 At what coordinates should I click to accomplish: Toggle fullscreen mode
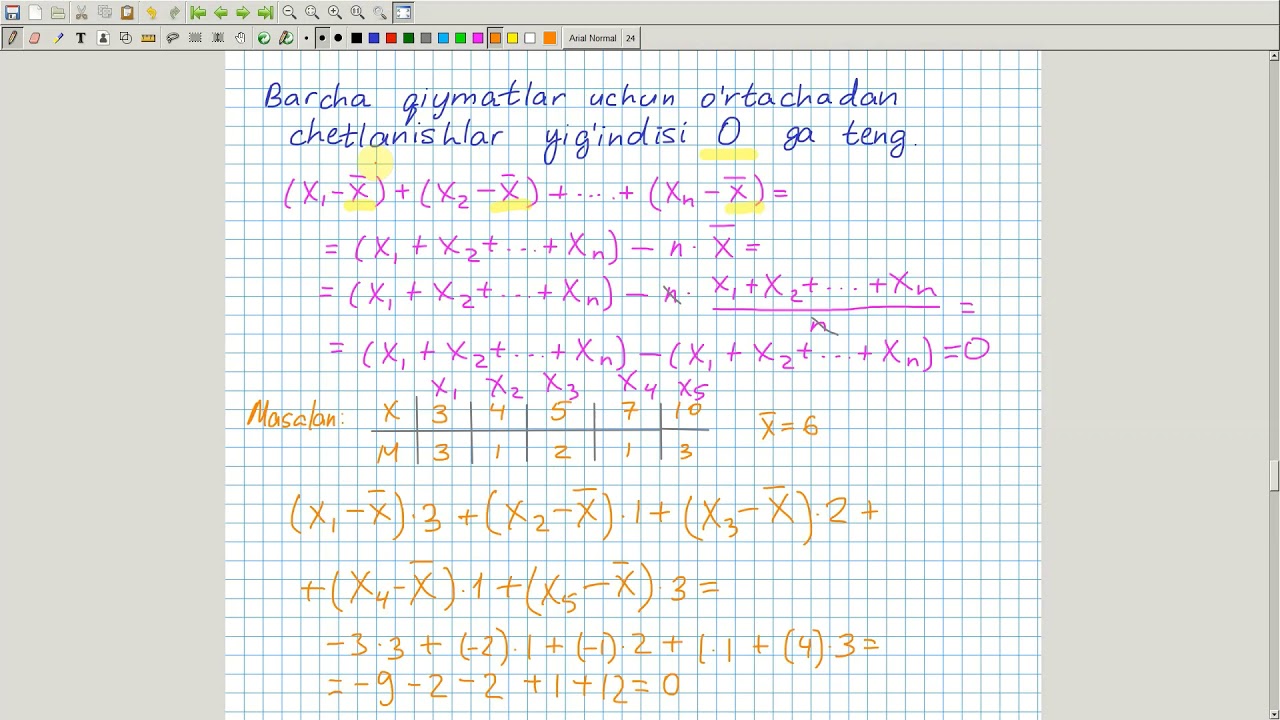[x=403, y=13]
